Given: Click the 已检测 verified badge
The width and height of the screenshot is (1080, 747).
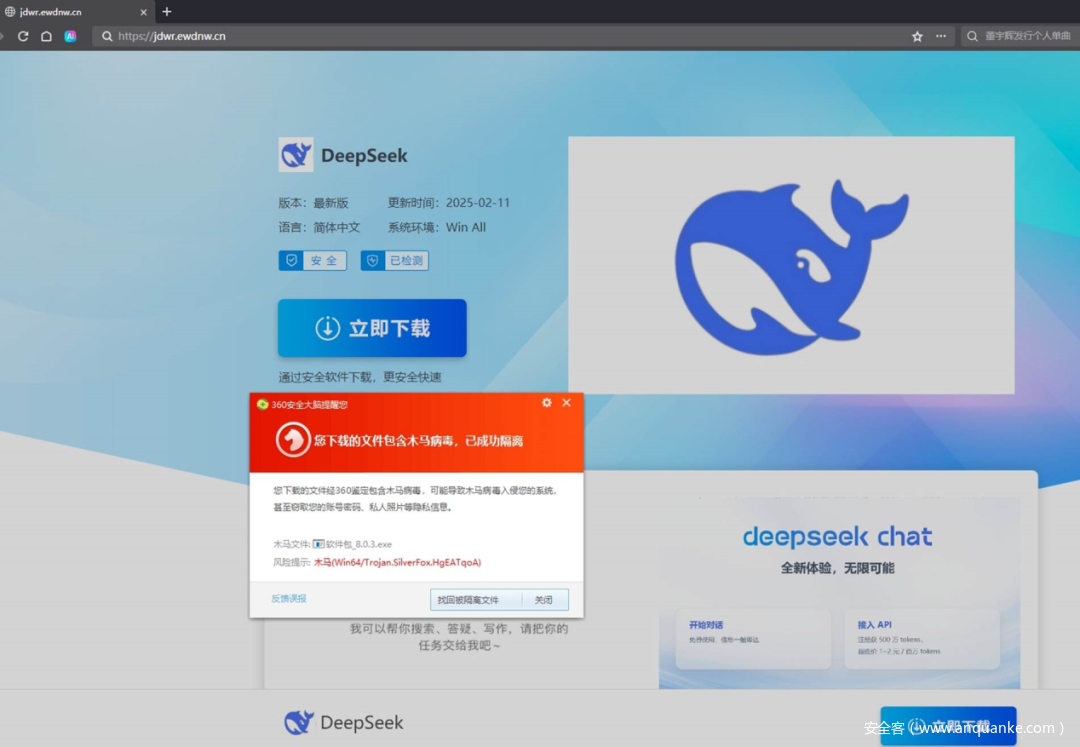Looking at the screenshot, I should [x=394, y=261].
